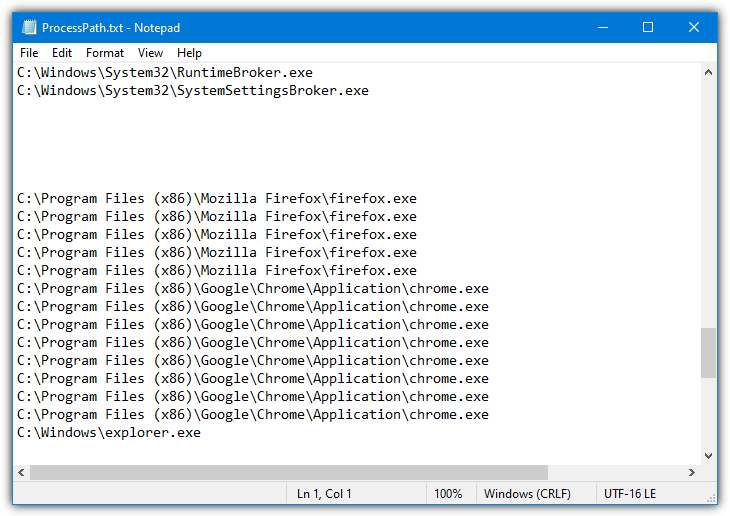The image size is (730, 516).
Task: Click the Notepad icon in title bar
Action: [29, 27]
